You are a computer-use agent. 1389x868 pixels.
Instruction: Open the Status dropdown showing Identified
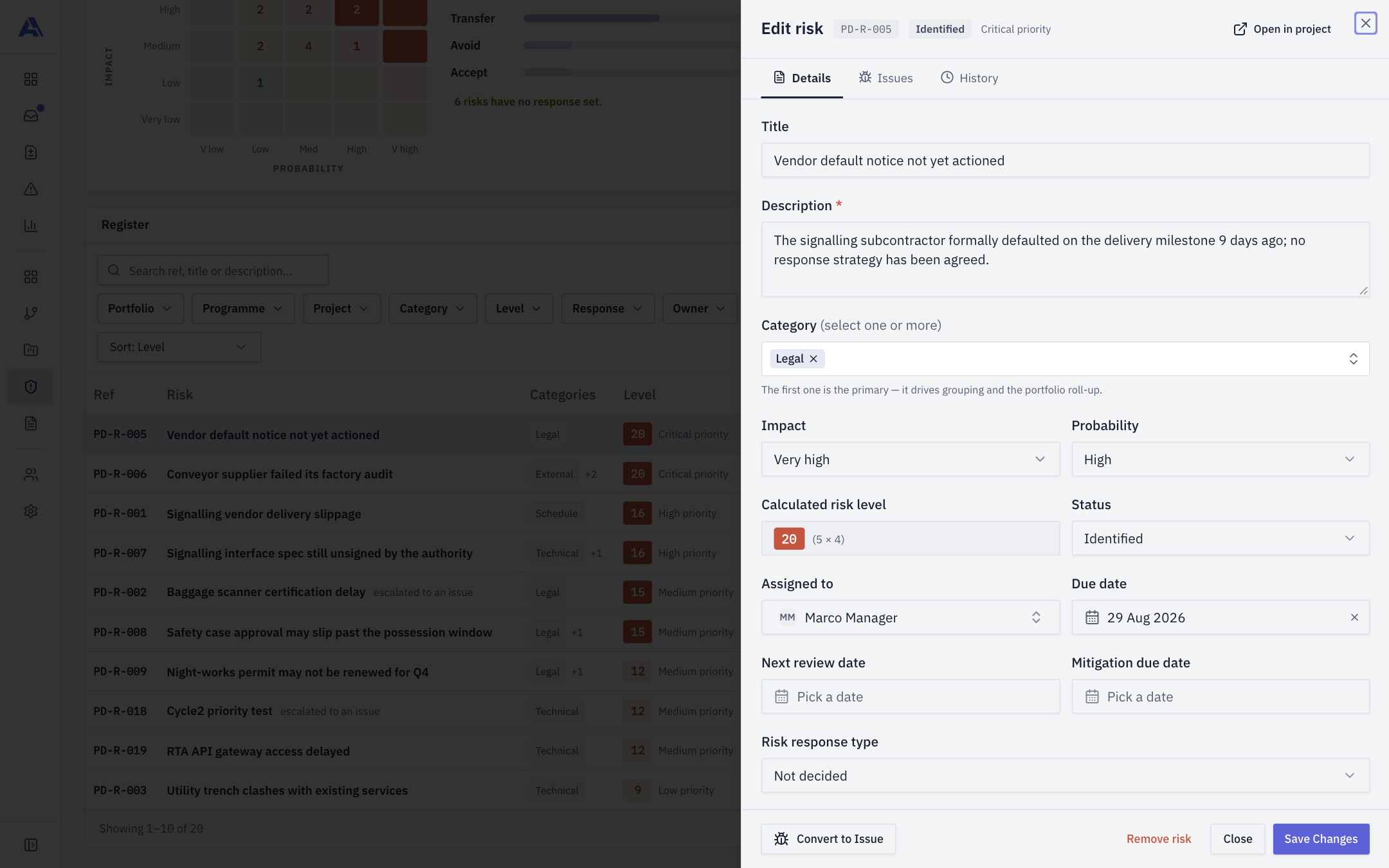pyautogui.click(x=1221, y=538)
